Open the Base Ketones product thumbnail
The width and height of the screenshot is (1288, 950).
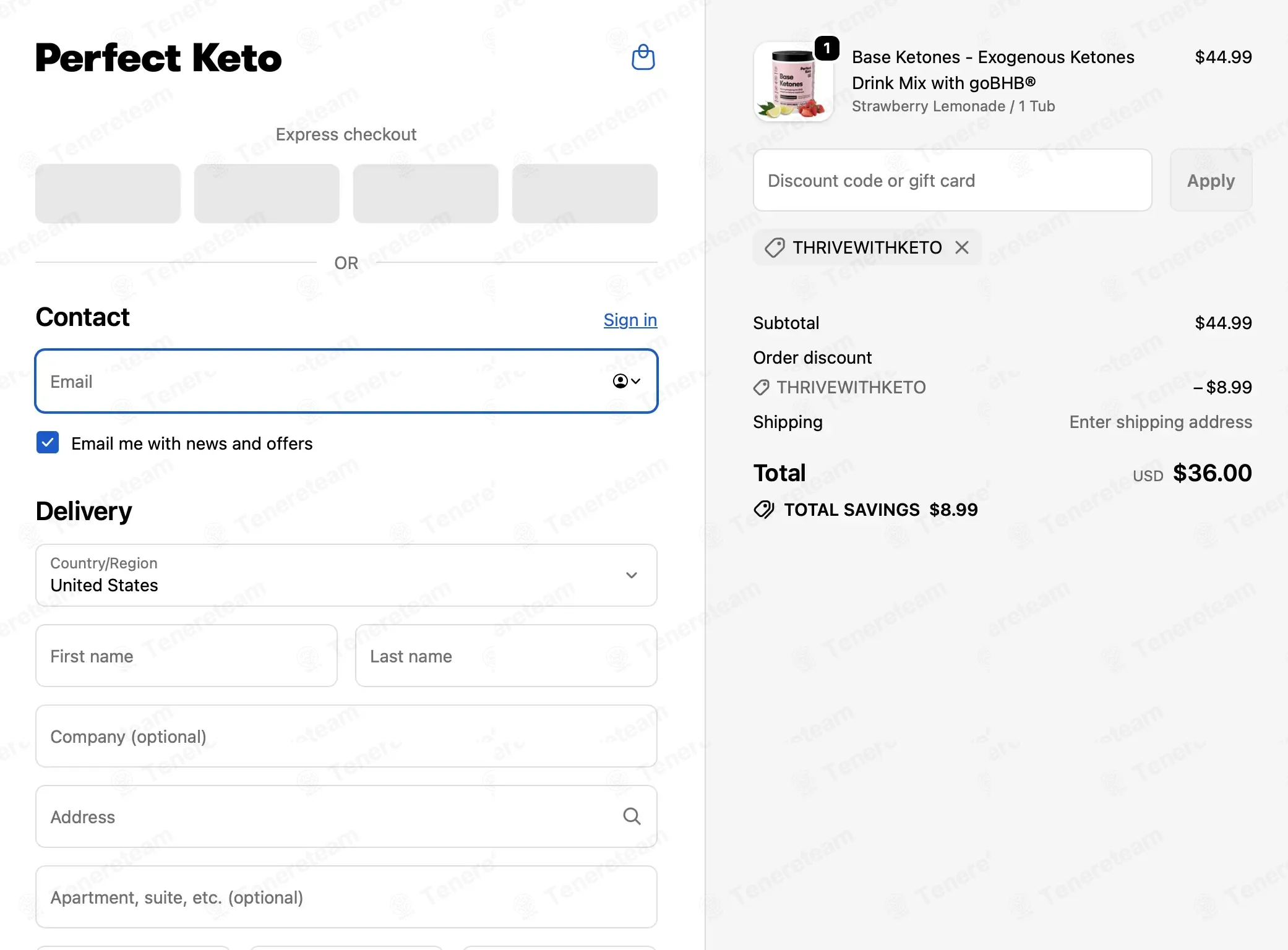(x=793, y=82)
